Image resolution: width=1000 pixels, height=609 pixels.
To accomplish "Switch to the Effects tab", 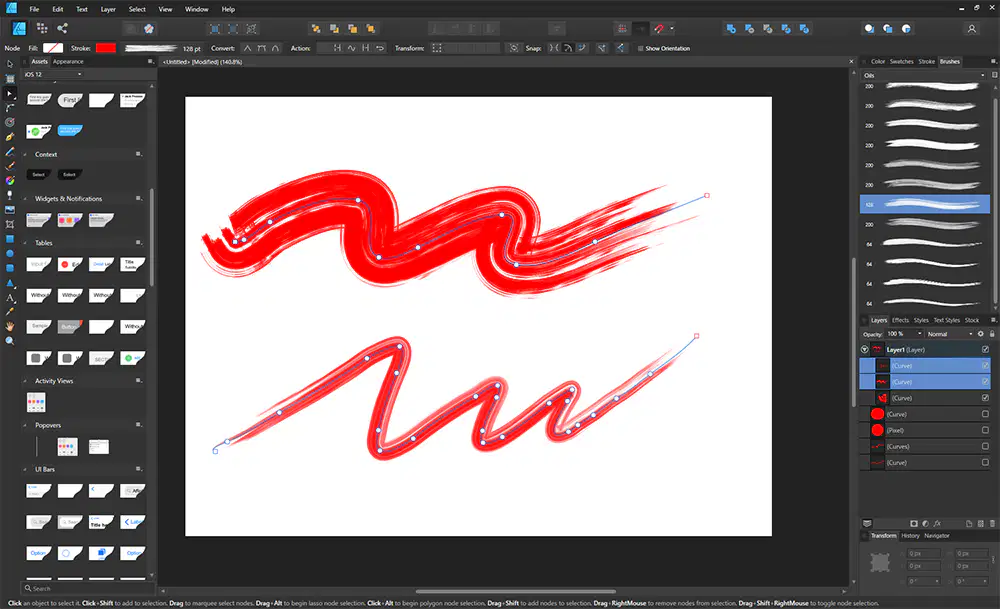I will 900,320.
